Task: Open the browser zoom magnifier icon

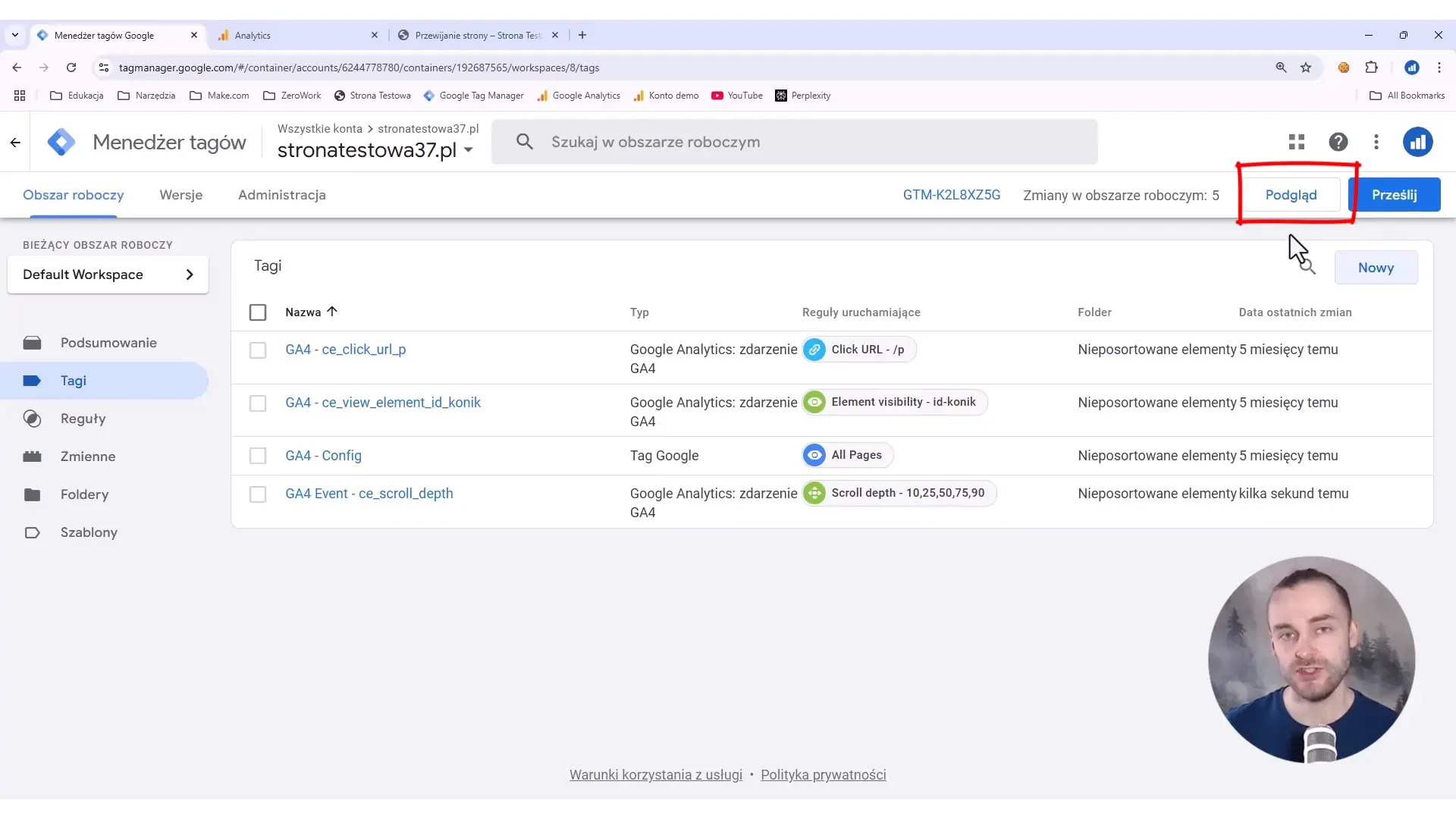Action: coord(1281,67)
